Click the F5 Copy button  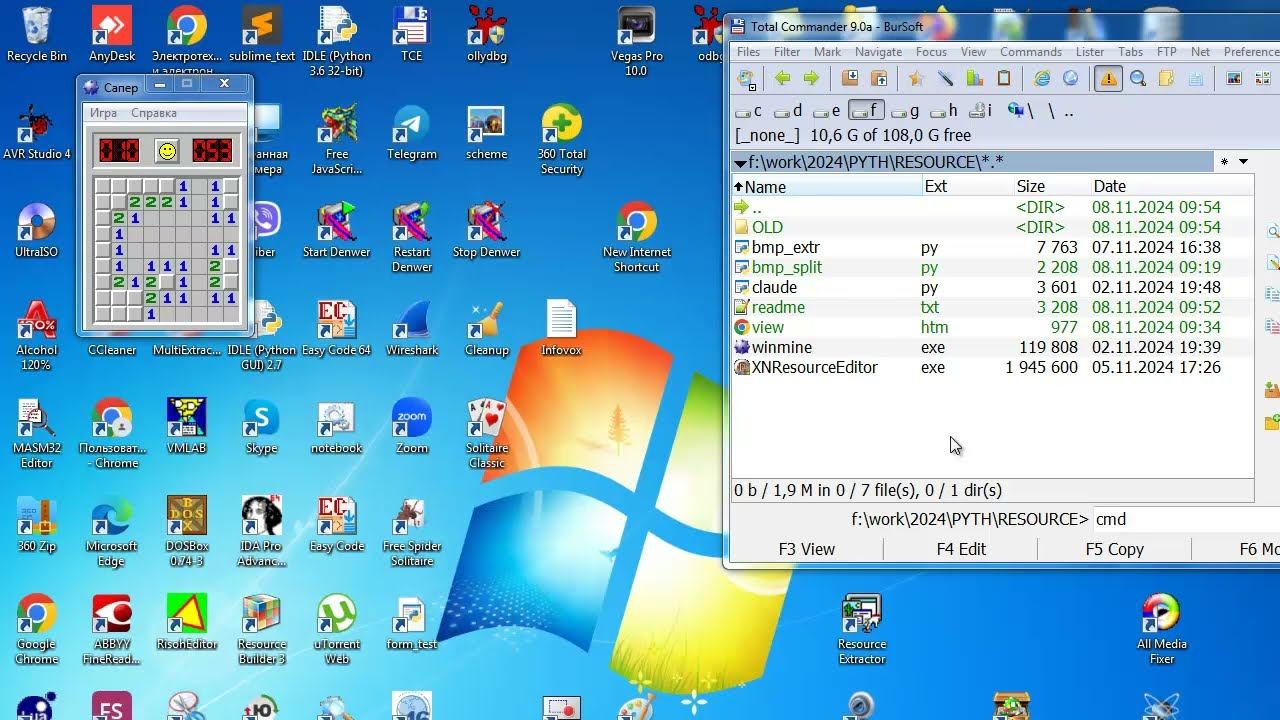[x=1115, y=549]
